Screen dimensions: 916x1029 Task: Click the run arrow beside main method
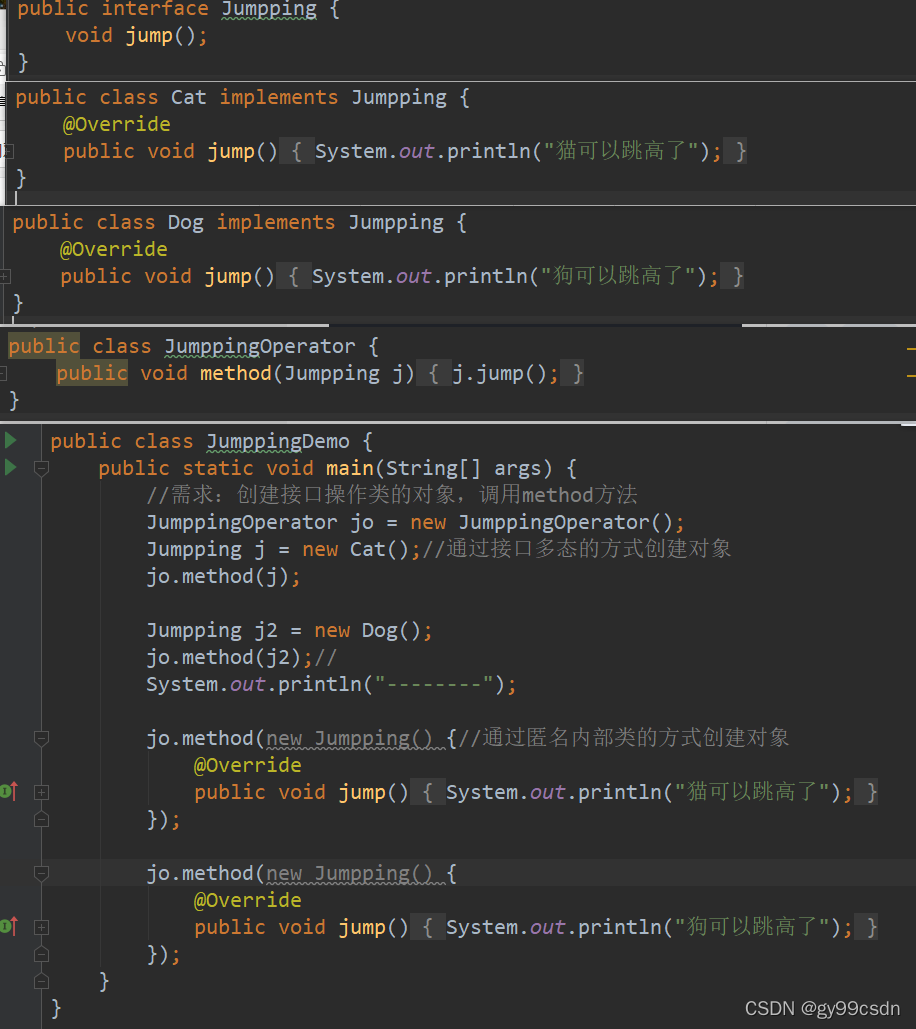coord(10,467)
